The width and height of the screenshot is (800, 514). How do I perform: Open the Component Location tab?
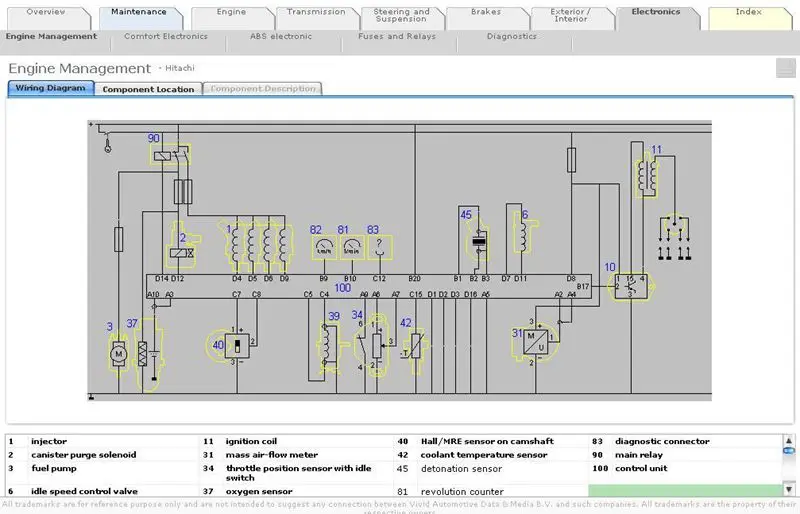point(148,89)
